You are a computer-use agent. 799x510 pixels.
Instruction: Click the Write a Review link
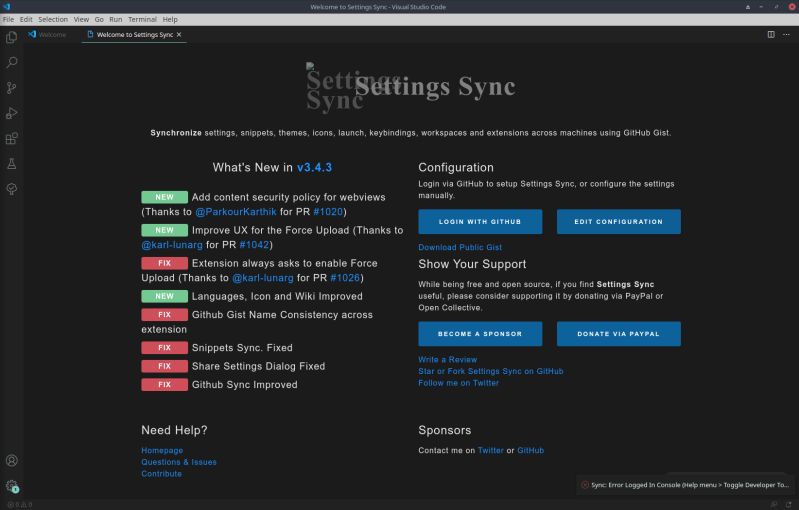click(447, 359)
